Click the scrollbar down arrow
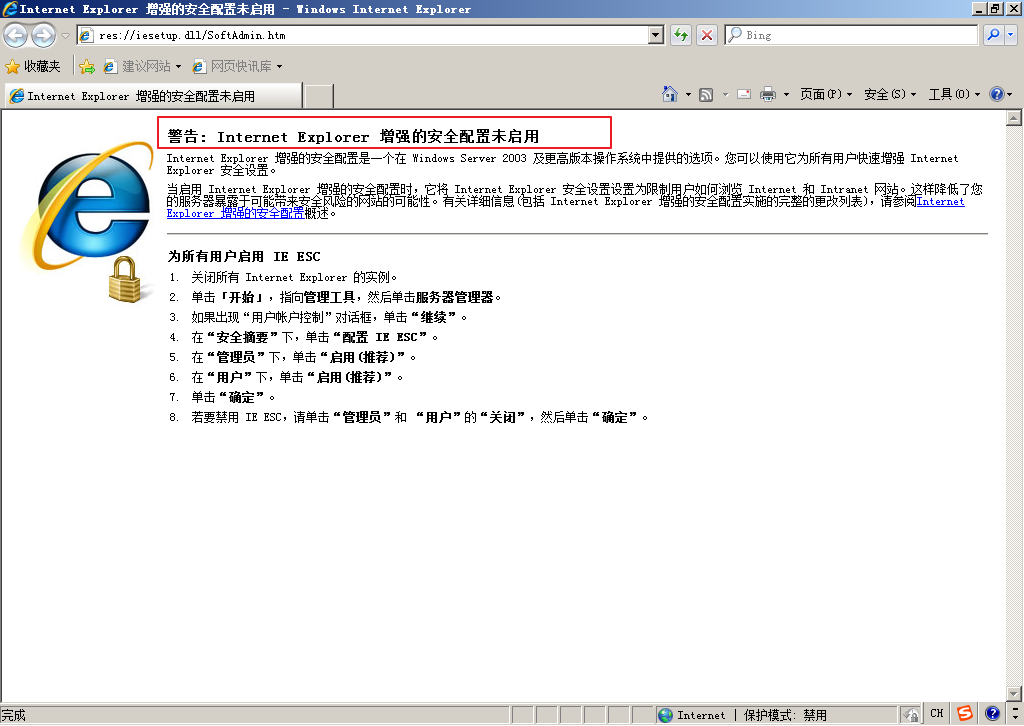Viewport: 1024px width, 726px height. point(1014,693)
